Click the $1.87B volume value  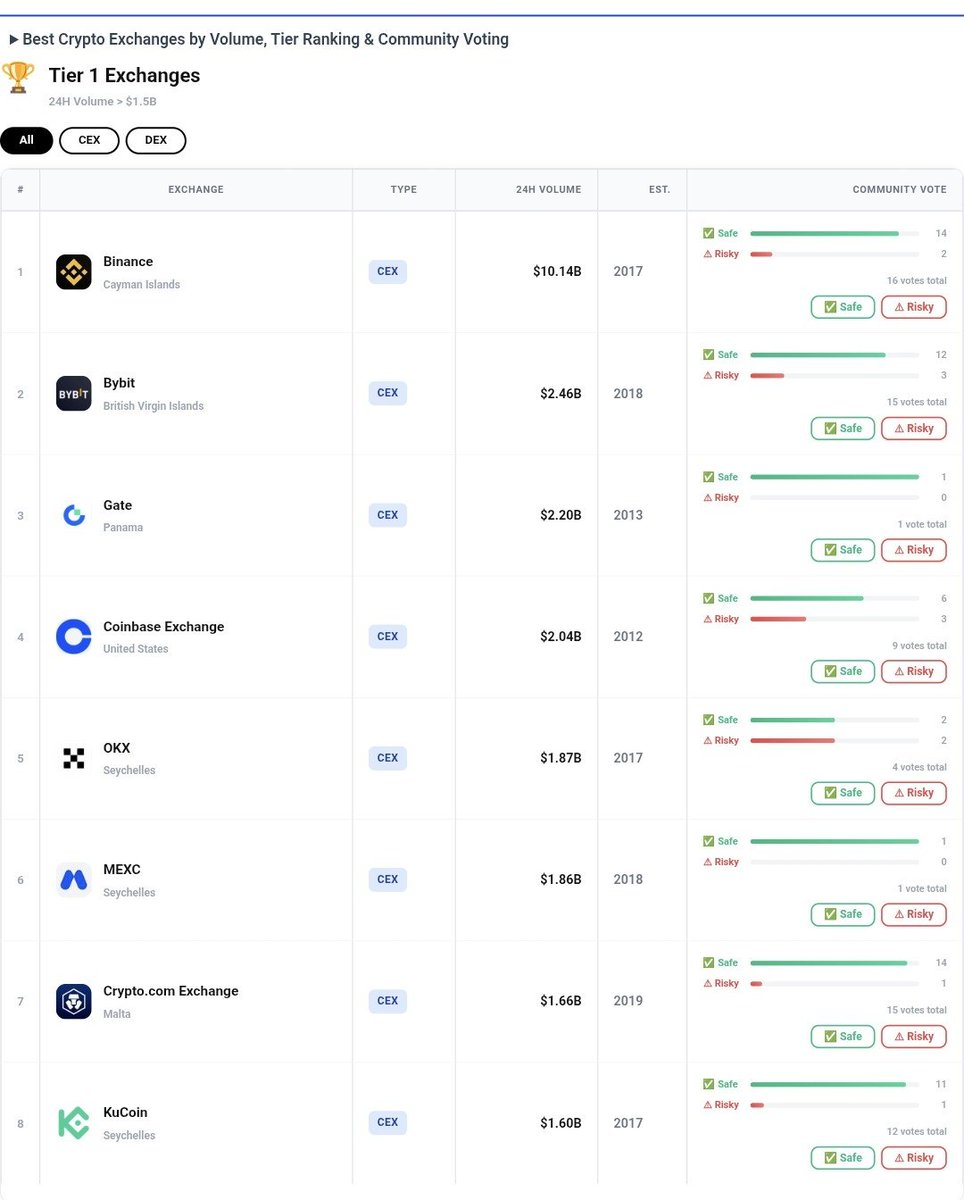click(561, 758)
